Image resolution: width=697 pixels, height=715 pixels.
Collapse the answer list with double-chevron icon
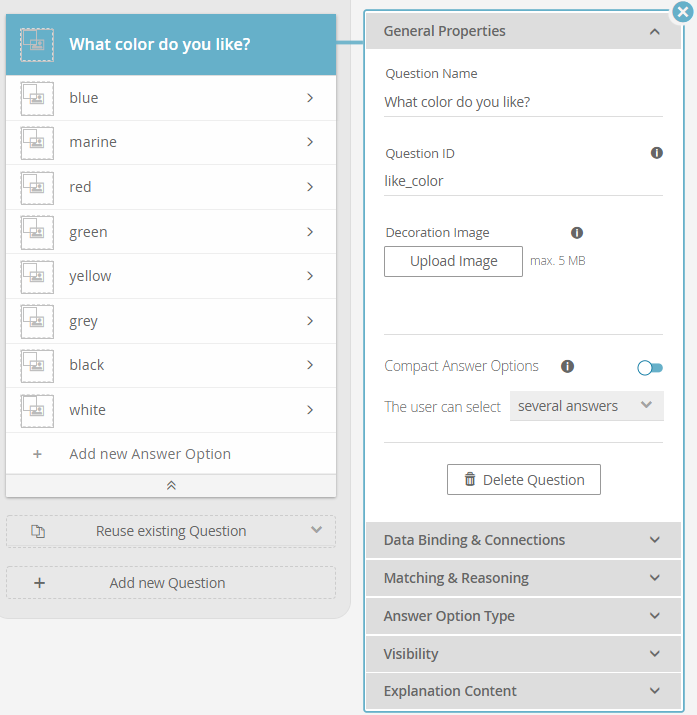171,486
